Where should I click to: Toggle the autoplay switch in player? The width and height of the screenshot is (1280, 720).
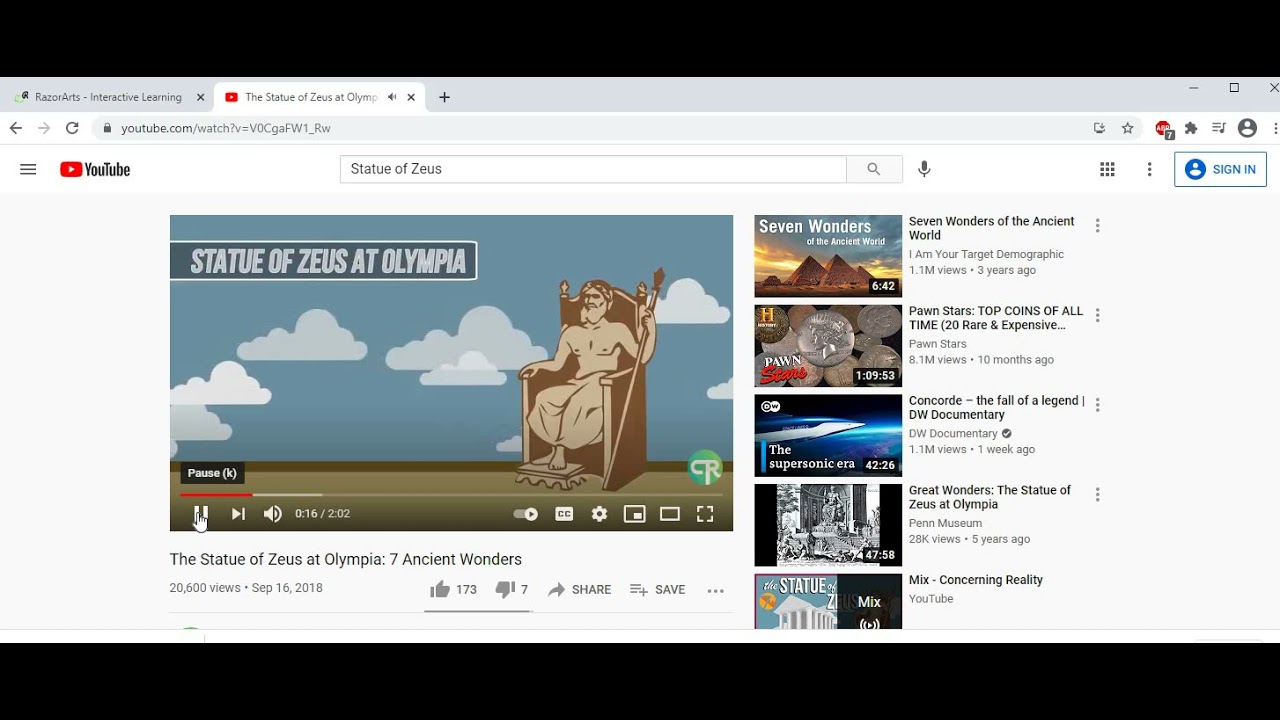526,514
